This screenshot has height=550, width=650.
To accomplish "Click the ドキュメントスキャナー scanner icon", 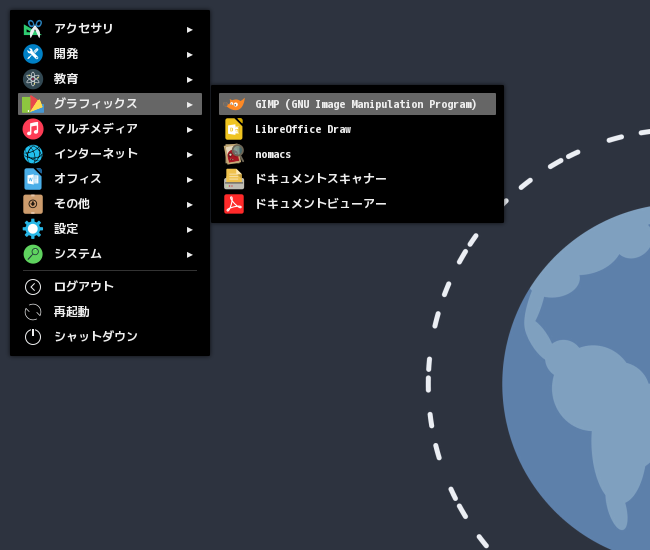I will (x=234, y=179).
